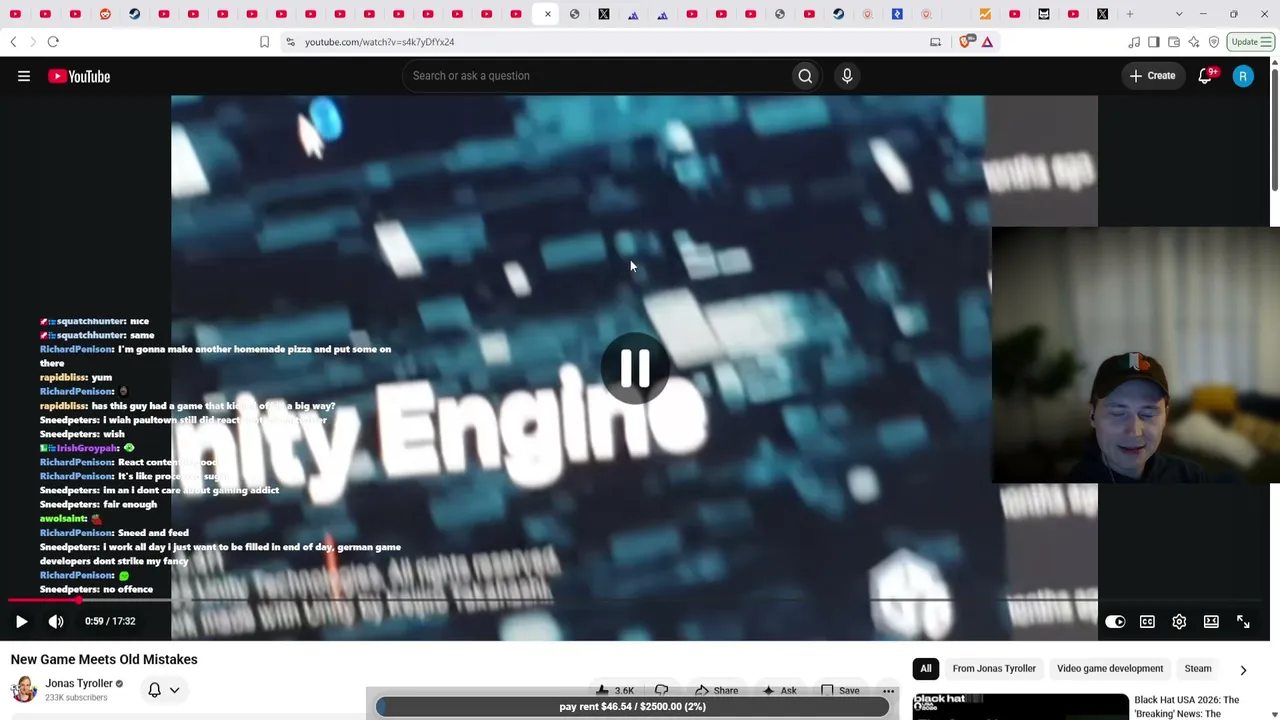Open the media control music-note icon
The image size is (1280, 720).
(x=1134, y=42)
